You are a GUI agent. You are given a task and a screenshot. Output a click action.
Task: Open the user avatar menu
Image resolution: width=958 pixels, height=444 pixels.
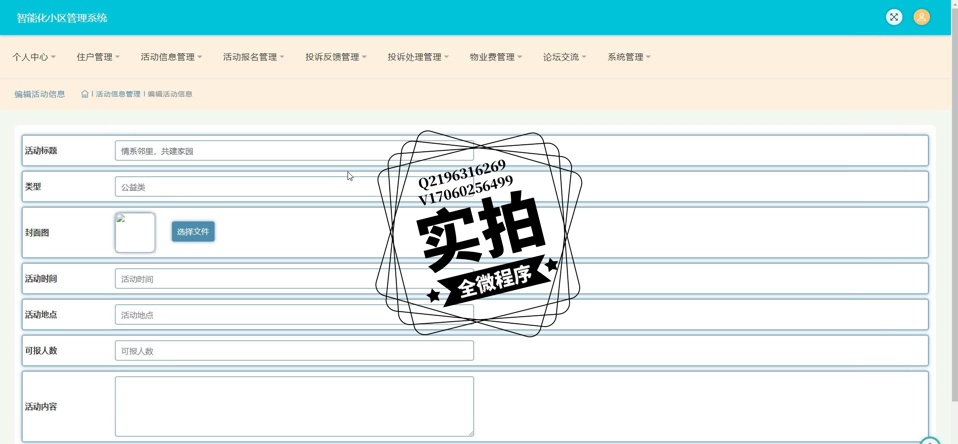921,17
